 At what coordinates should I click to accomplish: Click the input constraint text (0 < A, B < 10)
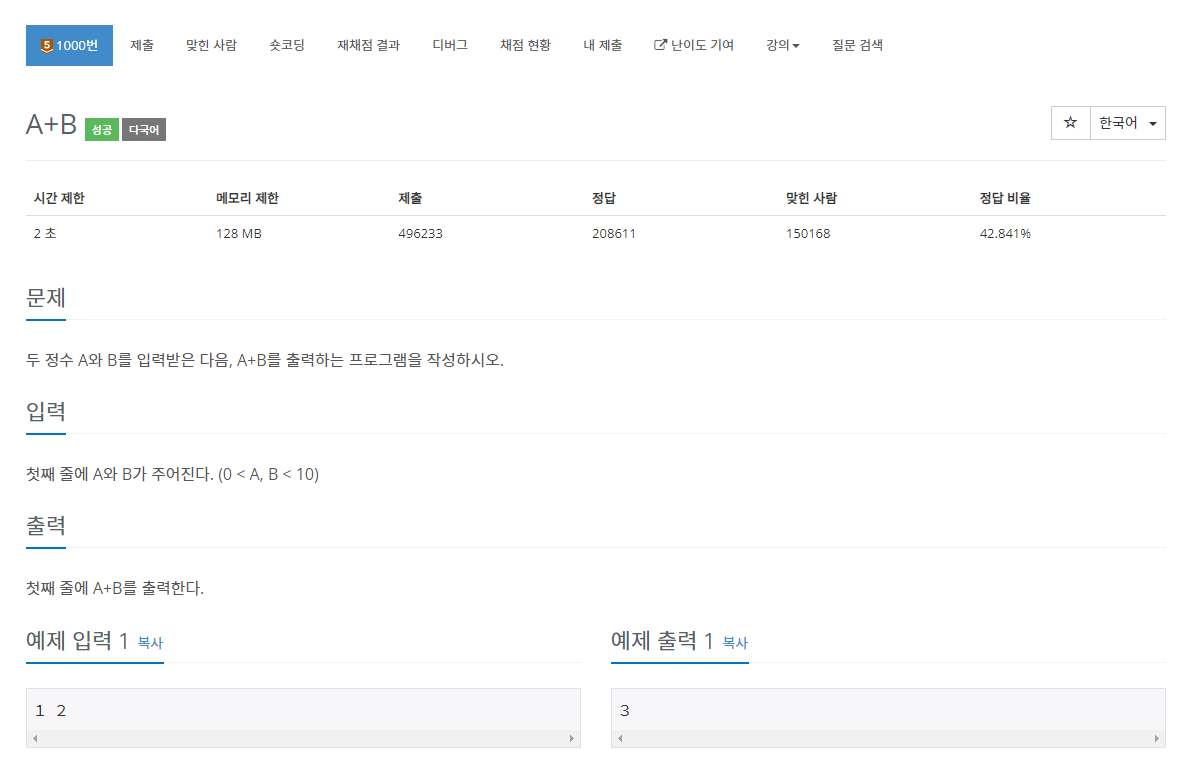268,474
